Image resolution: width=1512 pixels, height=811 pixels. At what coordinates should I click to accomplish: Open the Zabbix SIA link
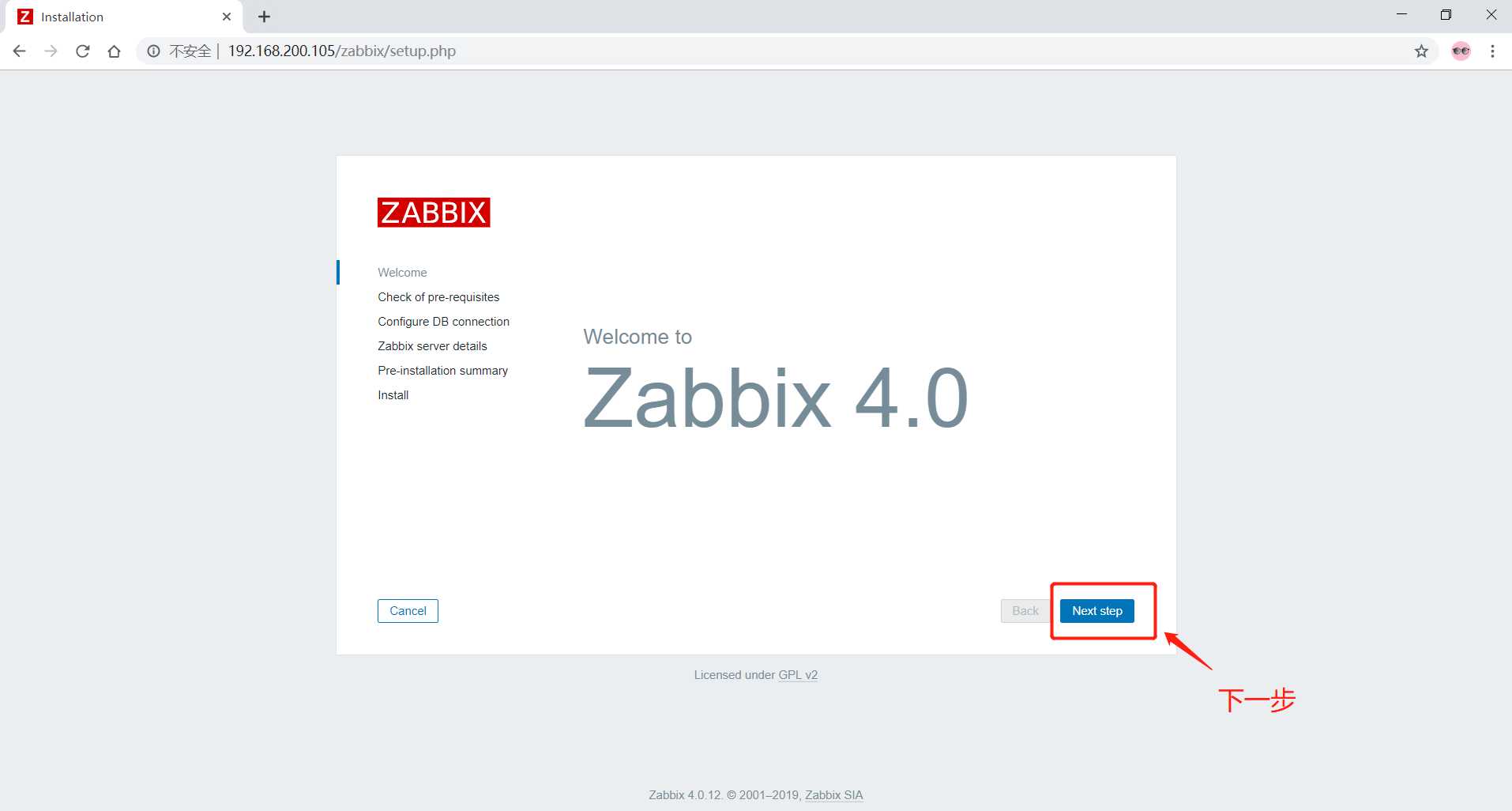[834, 795]
